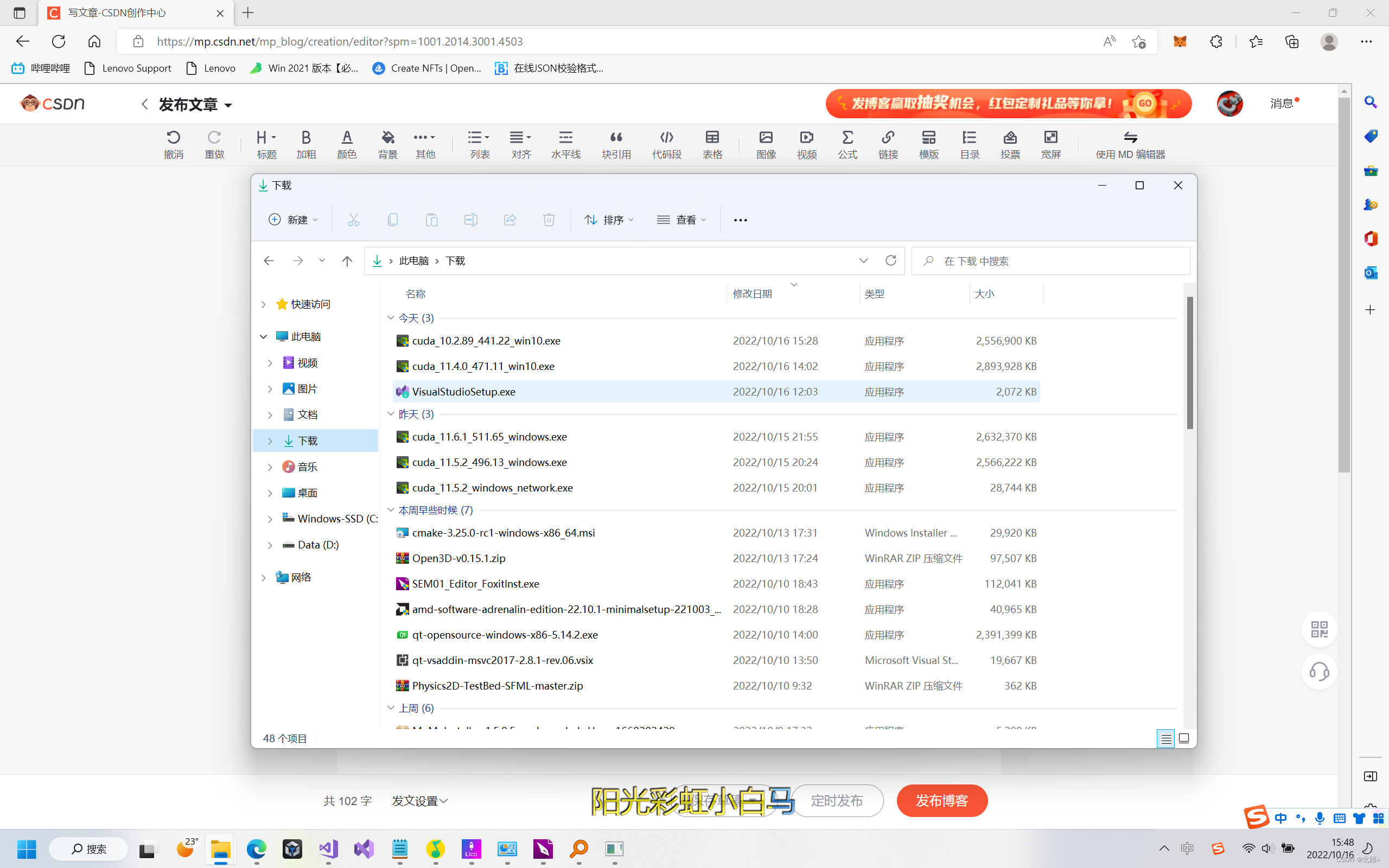
Task: Click the Explorer file list vertical scrollbar
Action: point(1190,363)
